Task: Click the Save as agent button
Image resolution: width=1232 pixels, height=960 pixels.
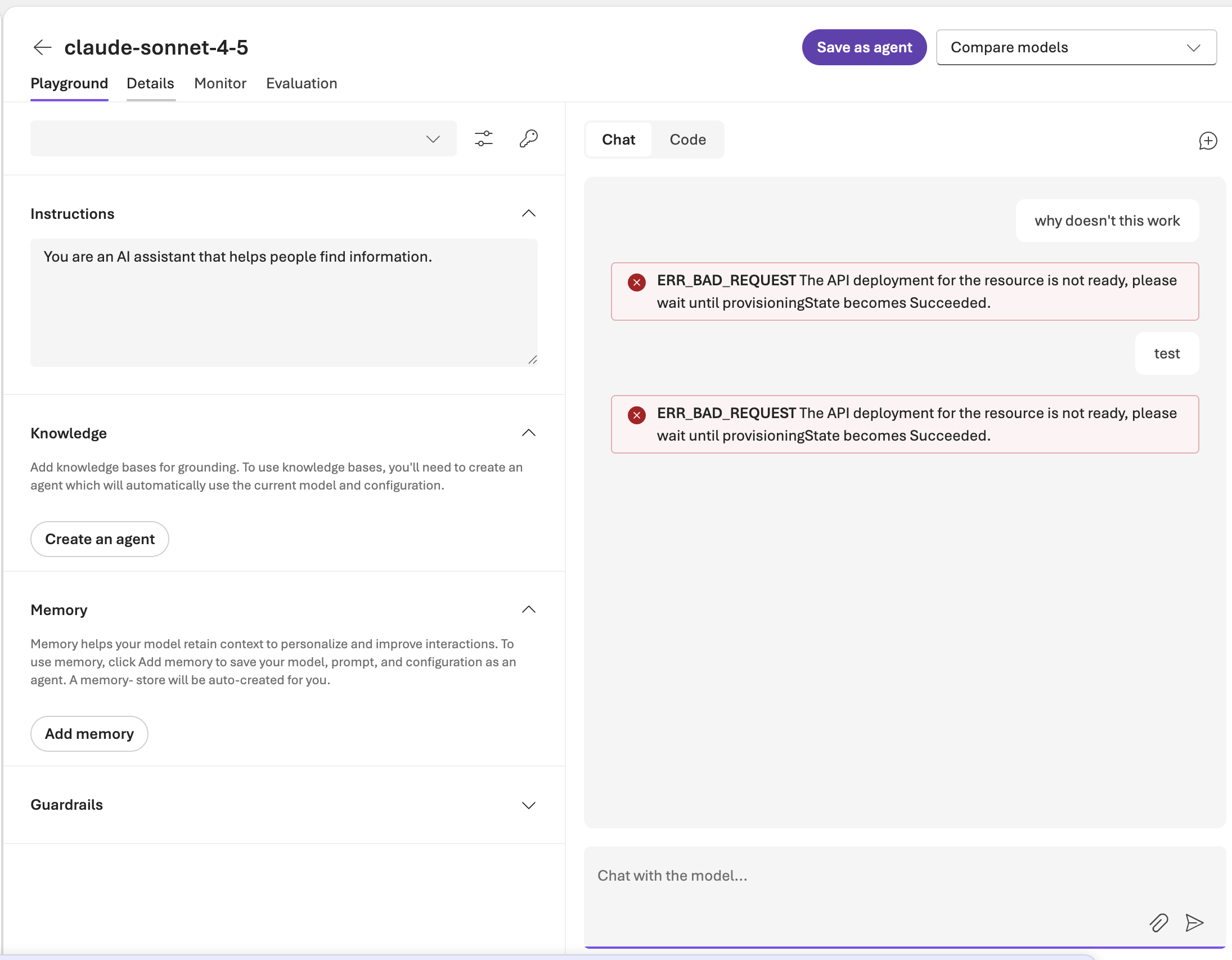Action: [x=864, y=47]
